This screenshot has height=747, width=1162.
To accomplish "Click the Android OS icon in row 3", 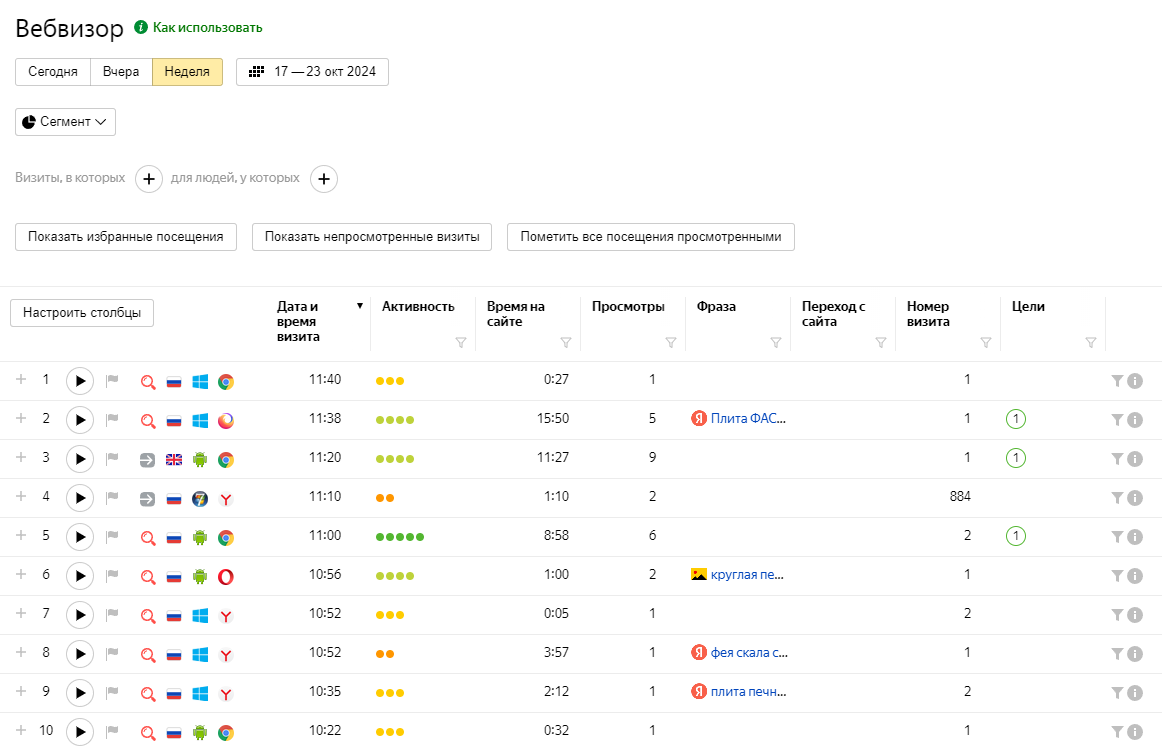I will point(200,459).
